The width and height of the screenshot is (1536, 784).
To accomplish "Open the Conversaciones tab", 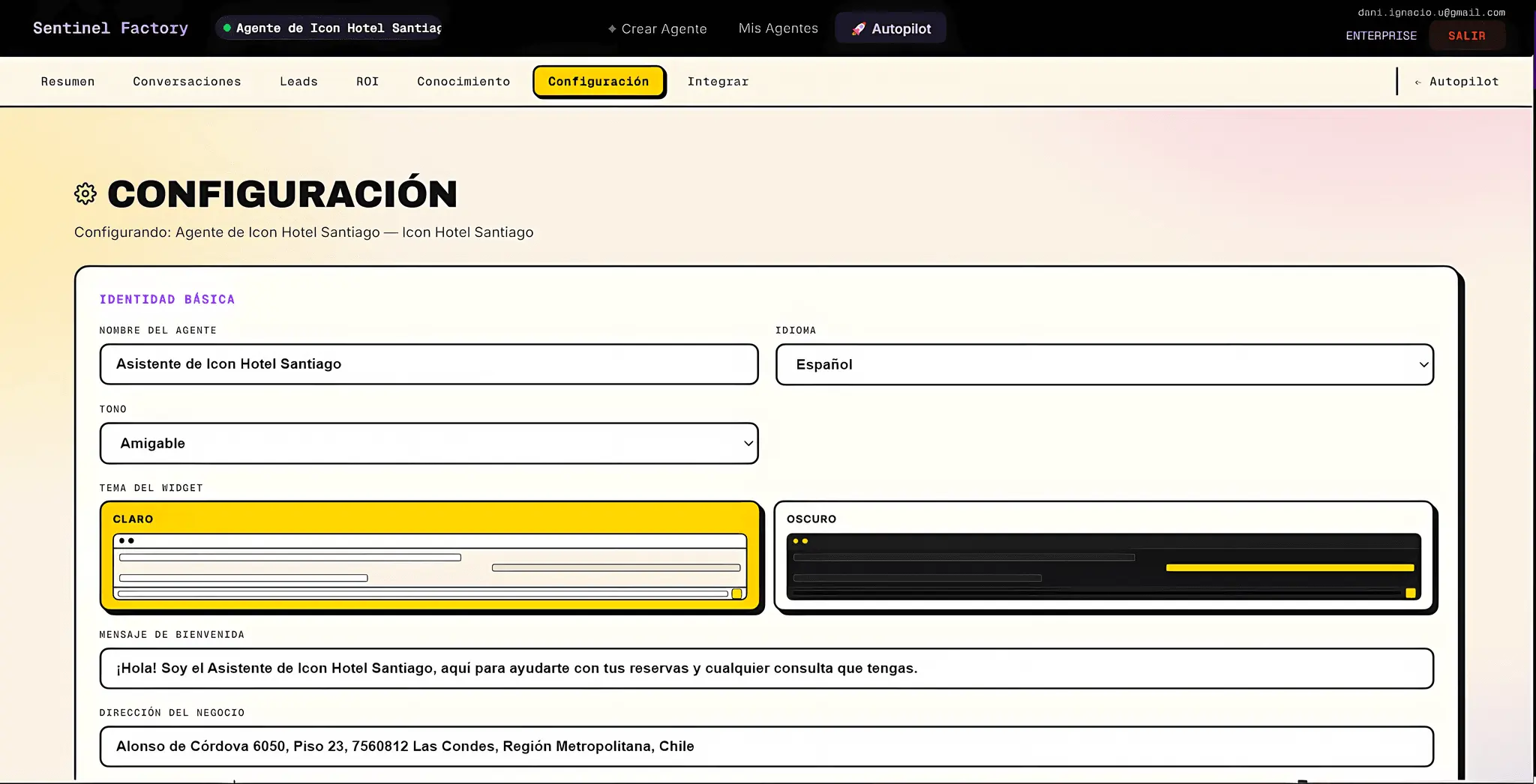I will (x=187, y=82).
